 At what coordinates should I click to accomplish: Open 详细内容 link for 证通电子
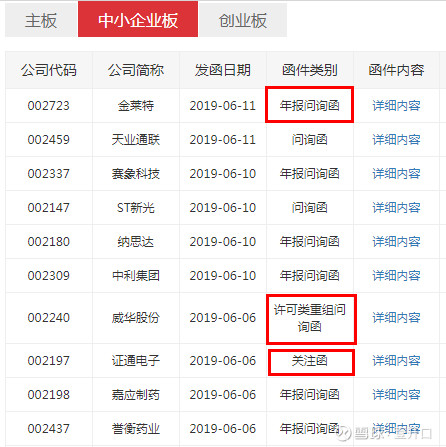pyautogui.click(x=396, y=361)
